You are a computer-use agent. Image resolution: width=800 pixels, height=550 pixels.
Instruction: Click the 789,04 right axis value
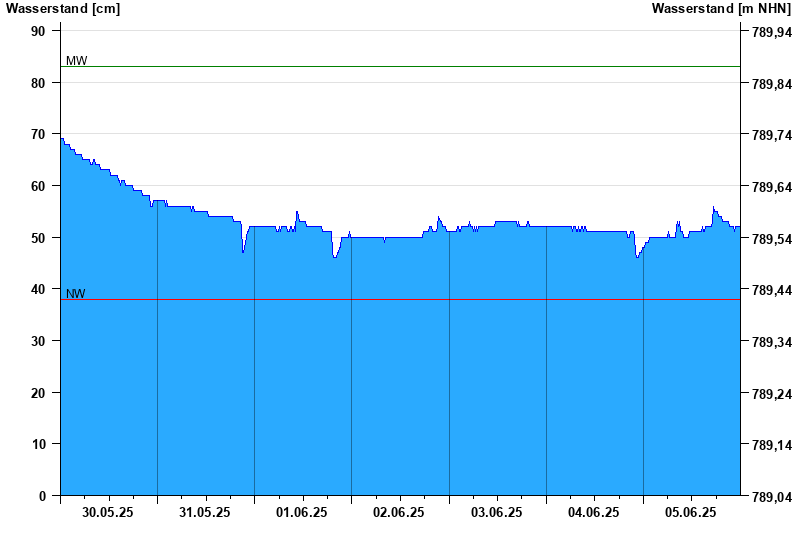[771, 497]
